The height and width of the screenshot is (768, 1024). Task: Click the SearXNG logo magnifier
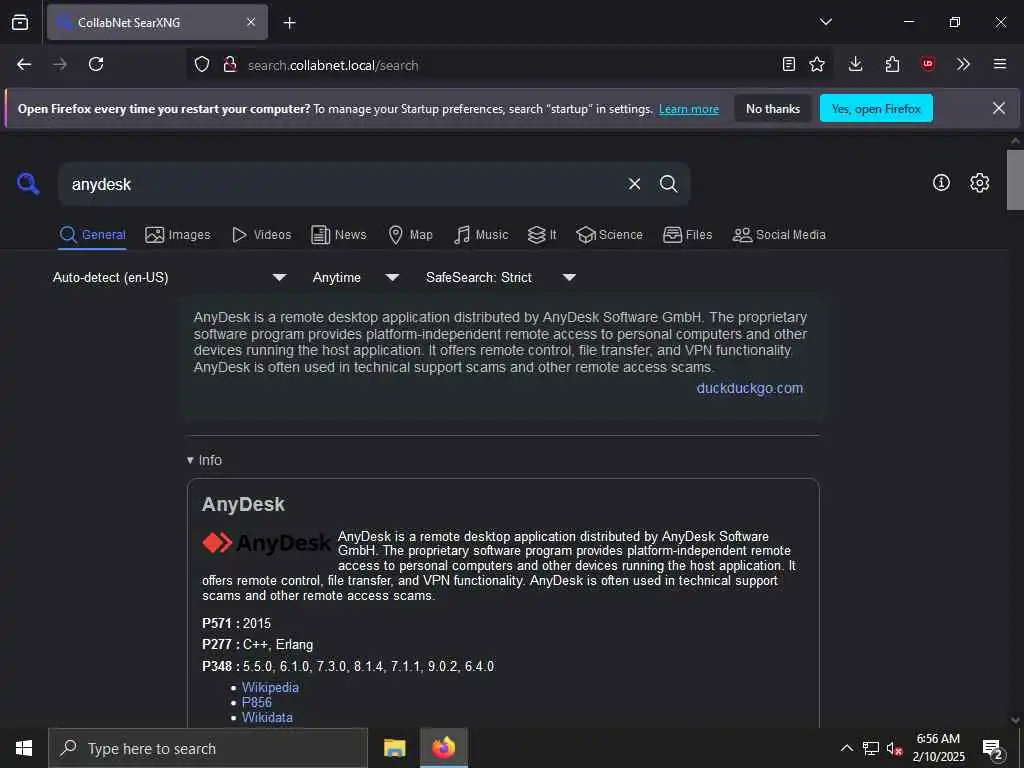tap(28, 184)
